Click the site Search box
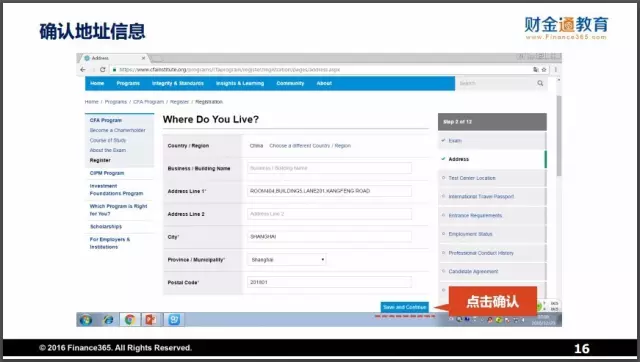Screen dimensions: 640x362 [497, 83]
